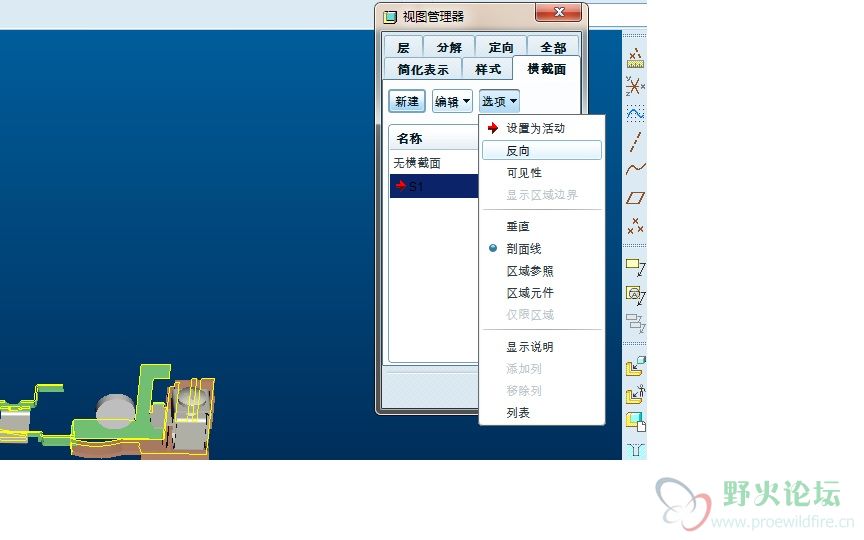The height and width of the screenshot is (540, 864).
Task: Switch to the 简化表示 tab
Action: pos(423,69)
